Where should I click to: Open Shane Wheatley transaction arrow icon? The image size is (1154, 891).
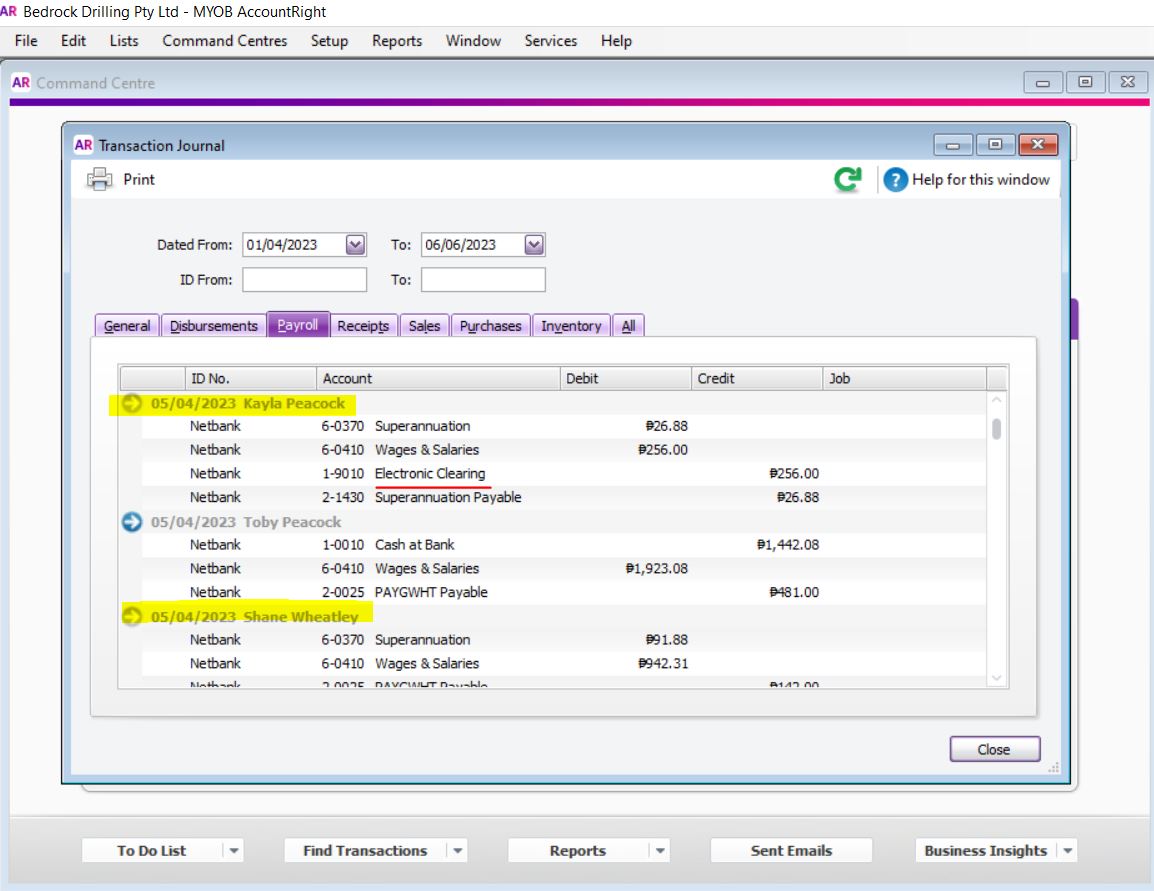(132, 616)
